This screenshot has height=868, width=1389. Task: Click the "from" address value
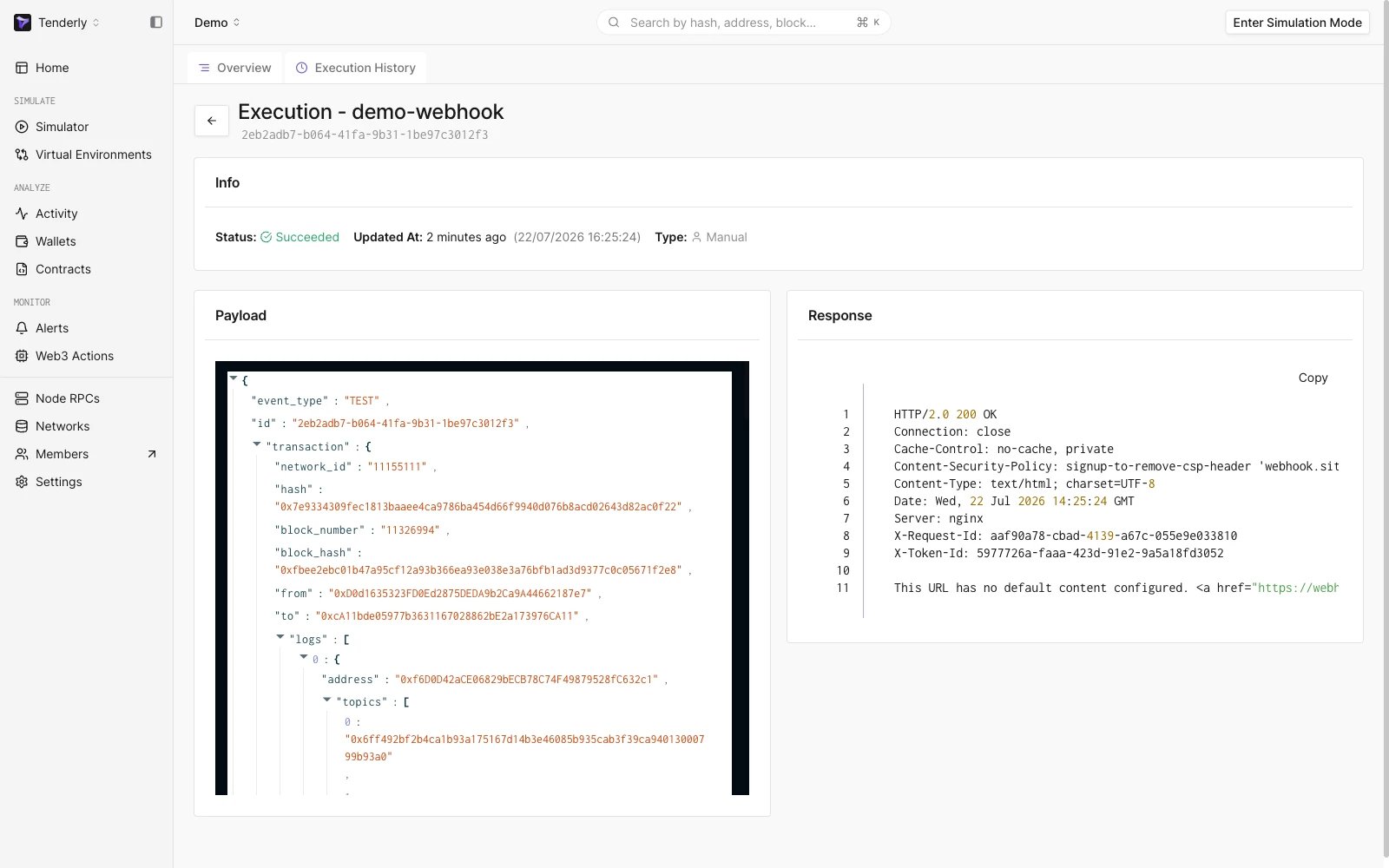(x=460, y=594)
